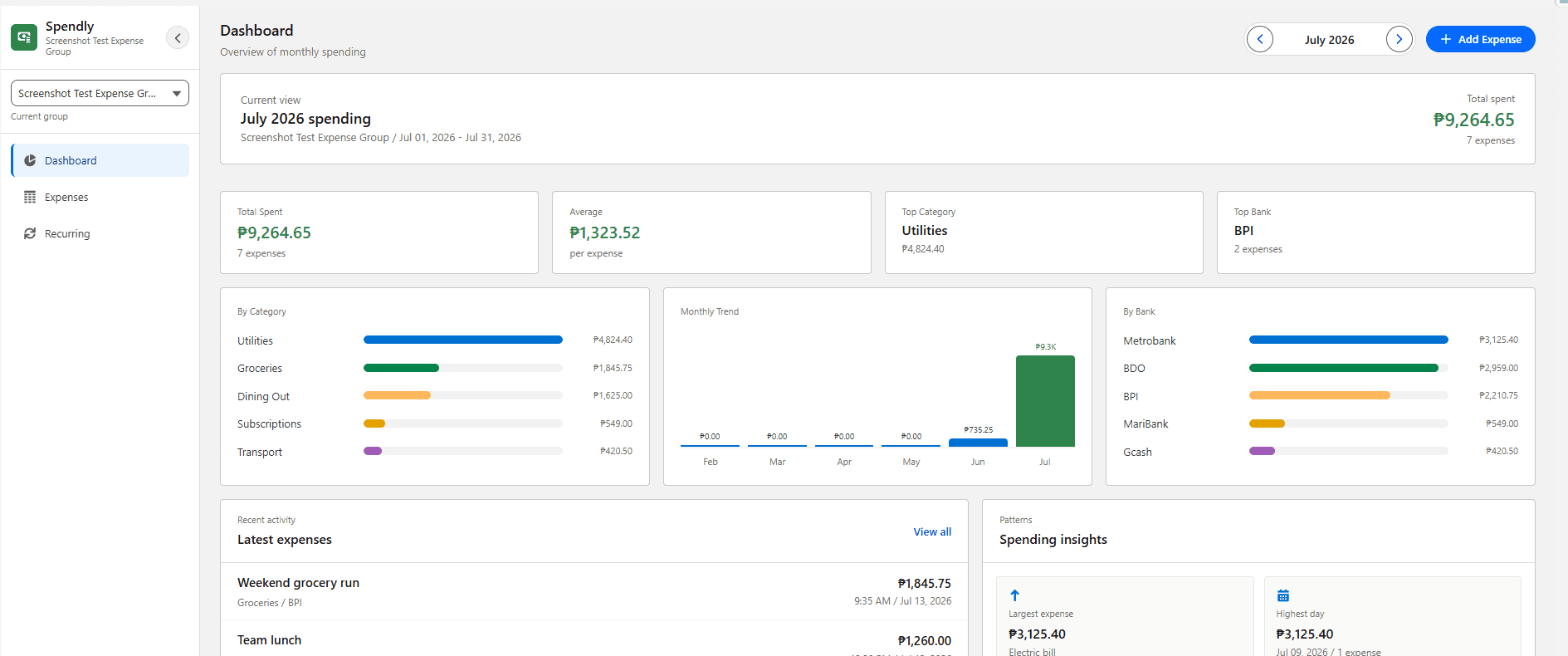The width and height of the screenshot is (1568, 656).
Task: Click the Total Spent summary card
Action: point(379,233)
